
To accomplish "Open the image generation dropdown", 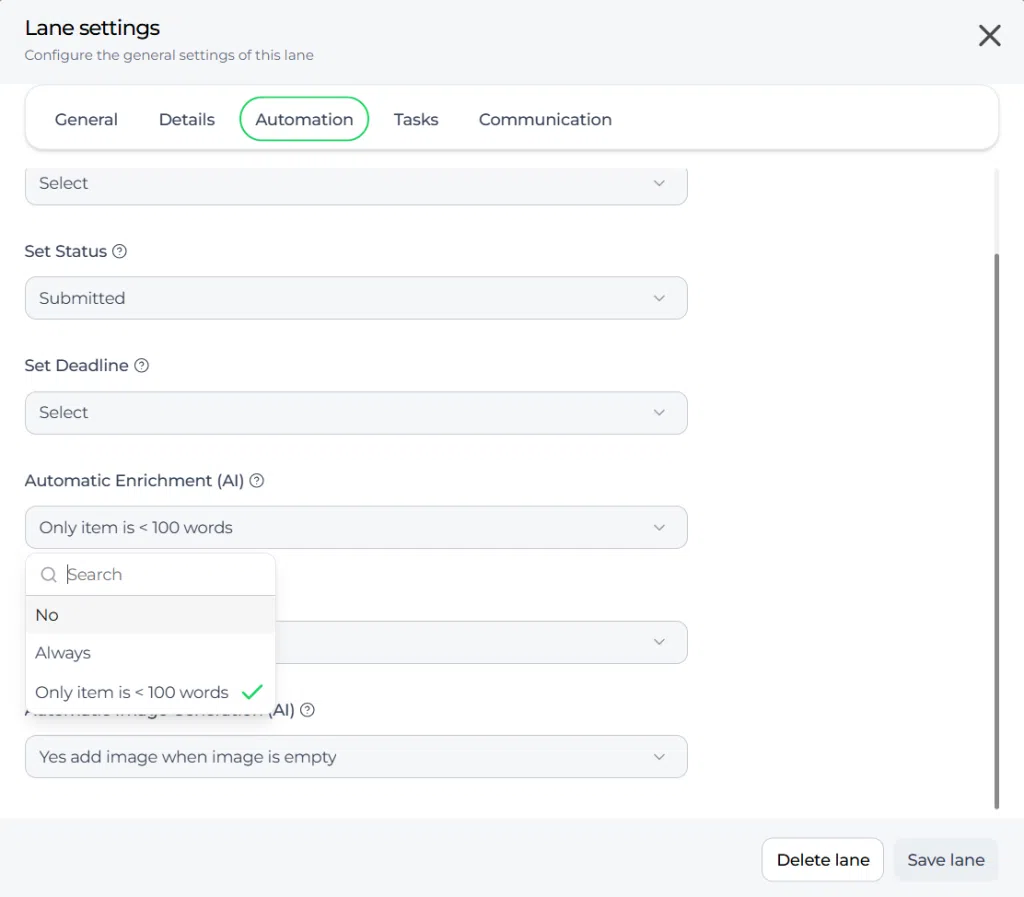I will click(x=356, y=757).
